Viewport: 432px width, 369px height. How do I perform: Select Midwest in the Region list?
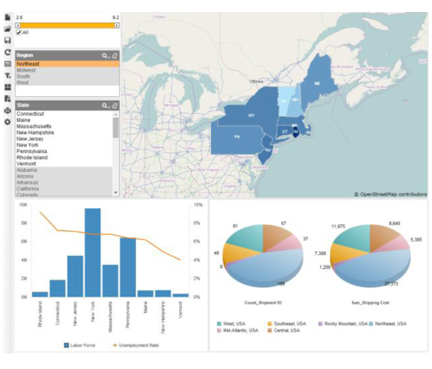coord(67,70)
